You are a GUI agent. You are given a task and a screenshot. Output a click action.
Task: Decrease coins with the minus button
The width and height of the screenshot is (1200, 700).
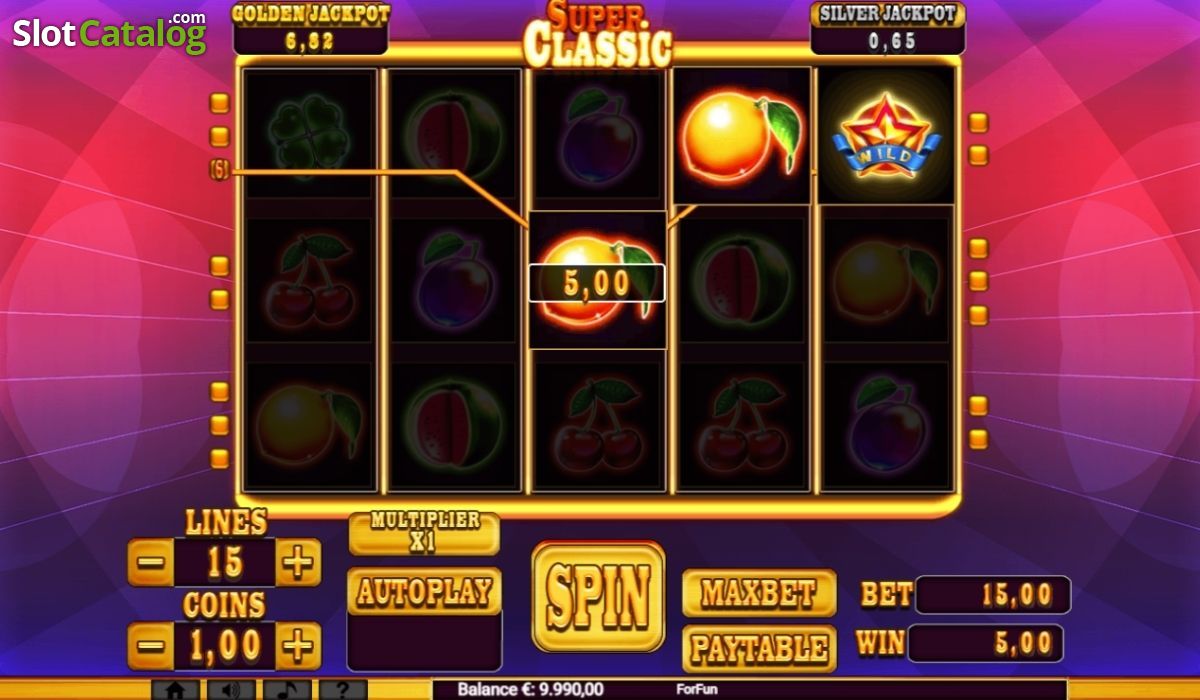coord(151,646)
